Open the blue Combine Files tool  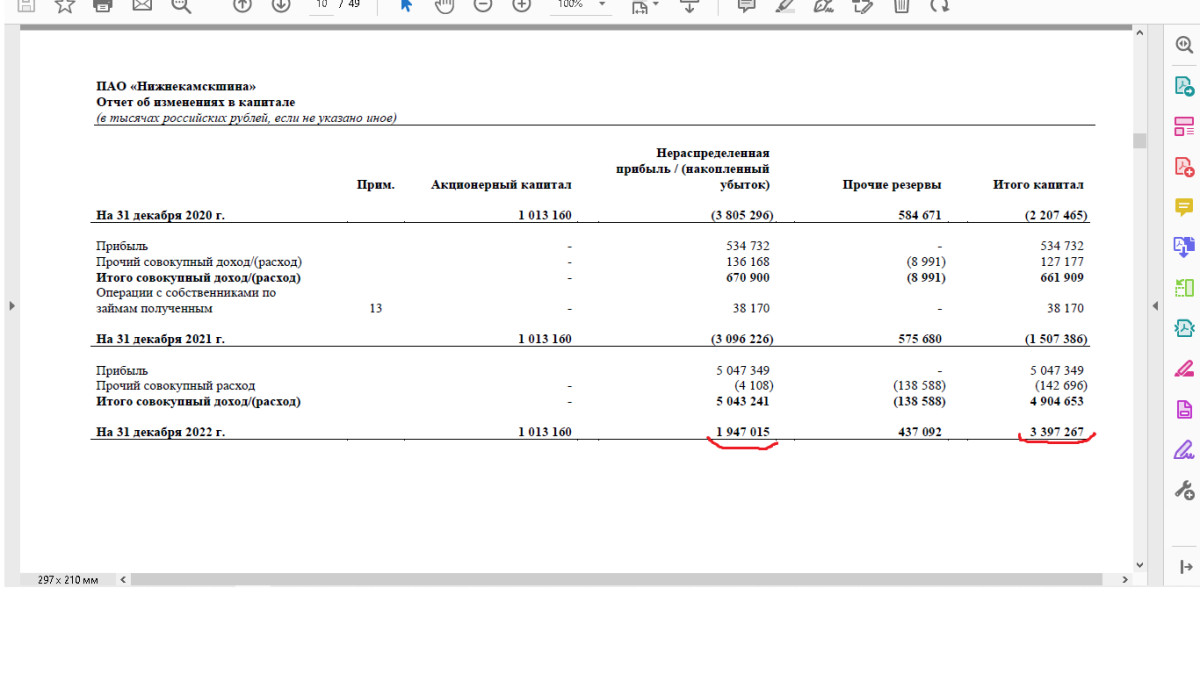click(1184, 247)
